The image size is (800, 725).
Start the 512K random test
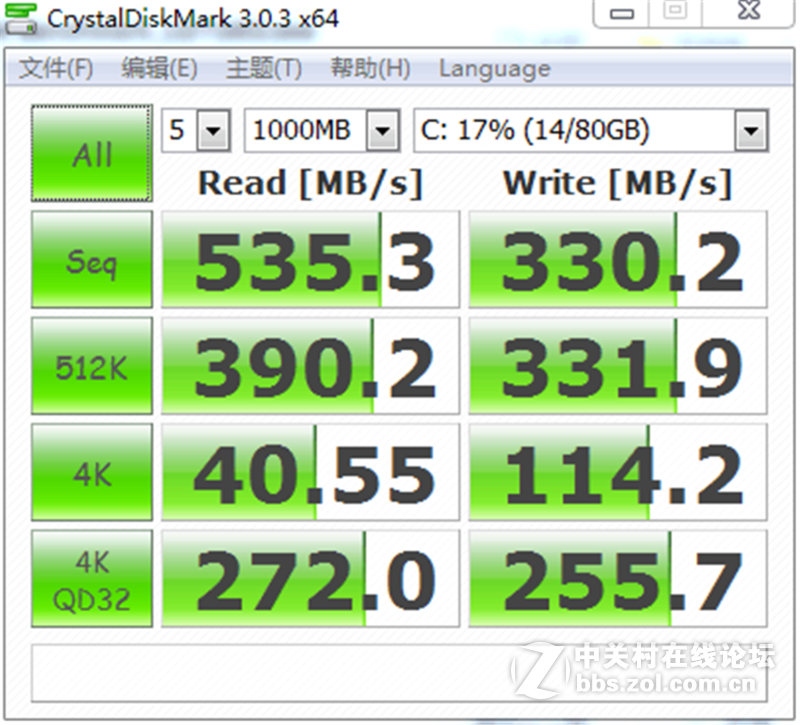tap(91, 364)
